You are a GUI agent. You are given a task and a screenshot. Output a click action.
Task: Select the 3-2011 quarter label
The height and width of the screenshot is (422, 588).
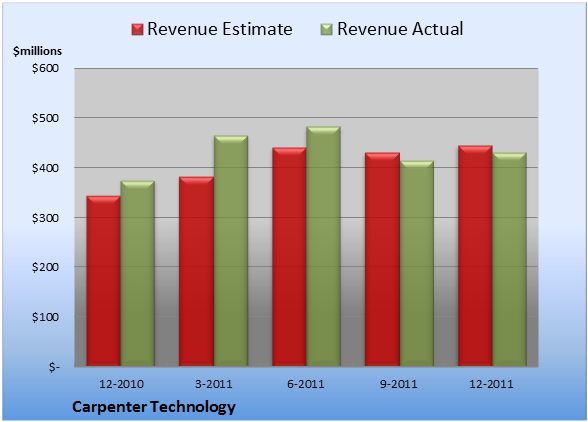214,384
